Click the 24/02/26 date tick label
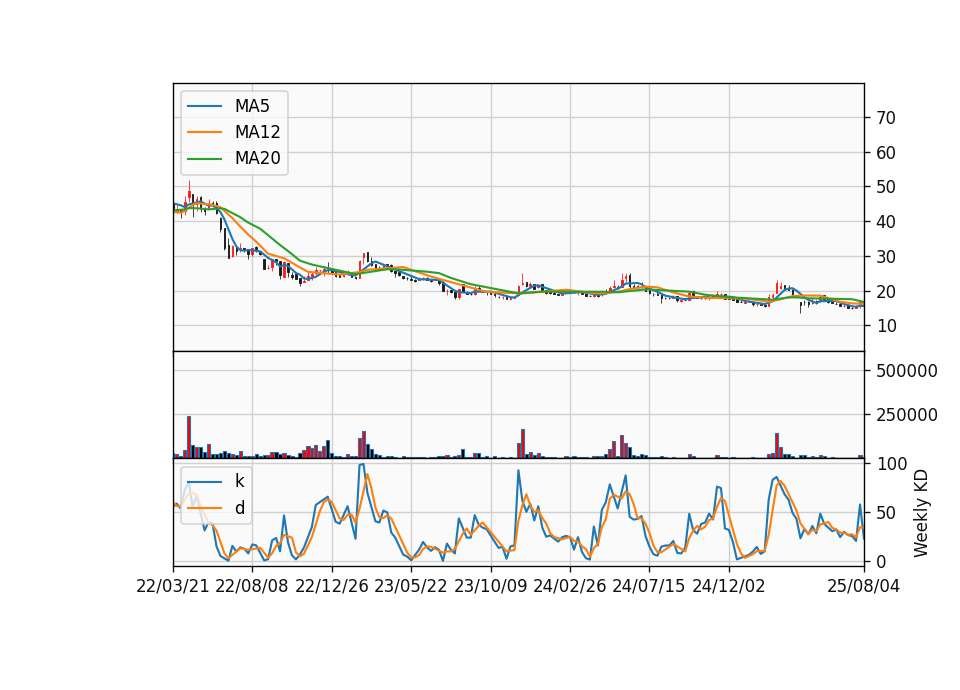This screenshot has height=690, width=960. coord(569,586)
